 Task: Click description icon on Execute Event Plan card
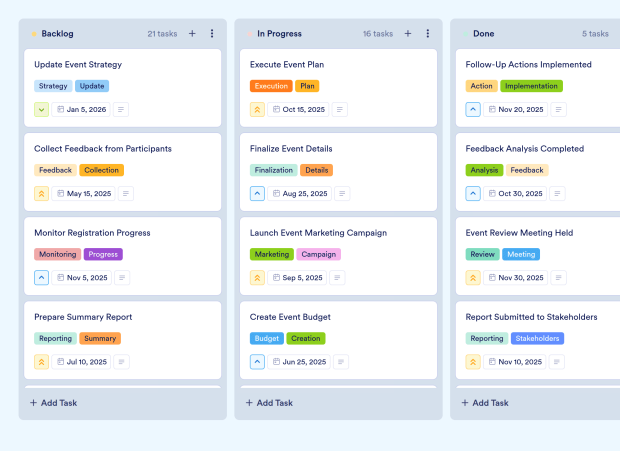(339, 109)
